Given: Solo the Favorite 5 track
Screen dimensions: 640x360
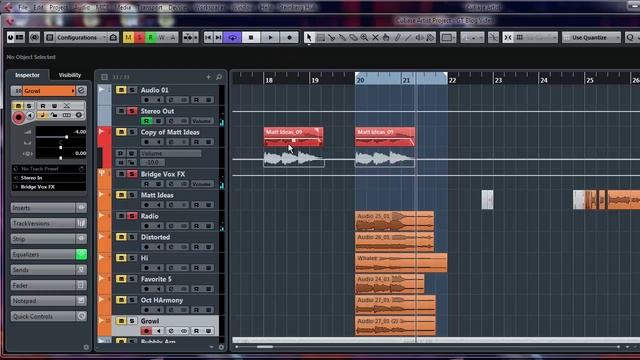Looking at the screenshot, I should [132, 279].
